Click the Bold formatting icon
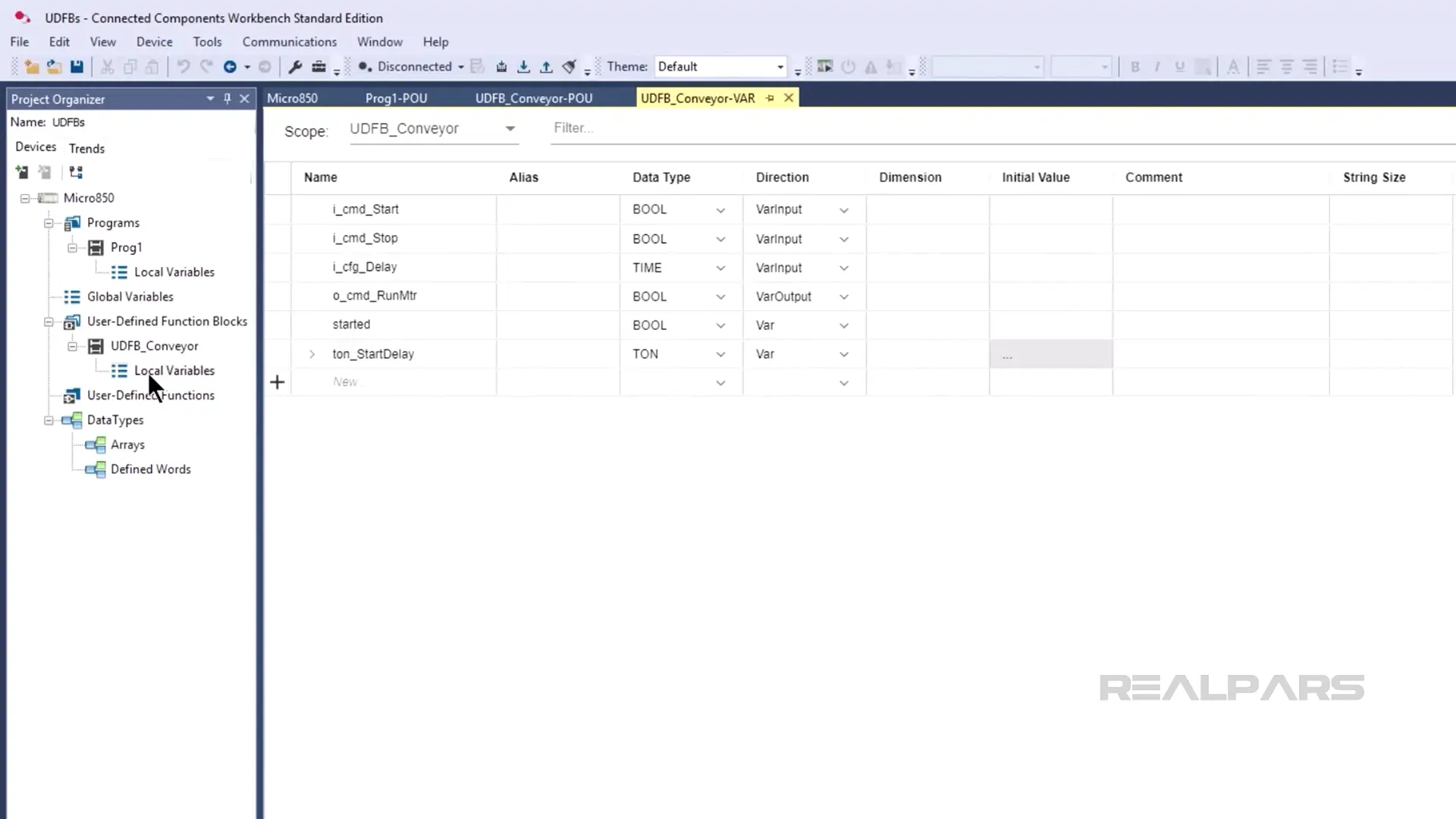1456x819 pixels. [x=1135, y=67]
